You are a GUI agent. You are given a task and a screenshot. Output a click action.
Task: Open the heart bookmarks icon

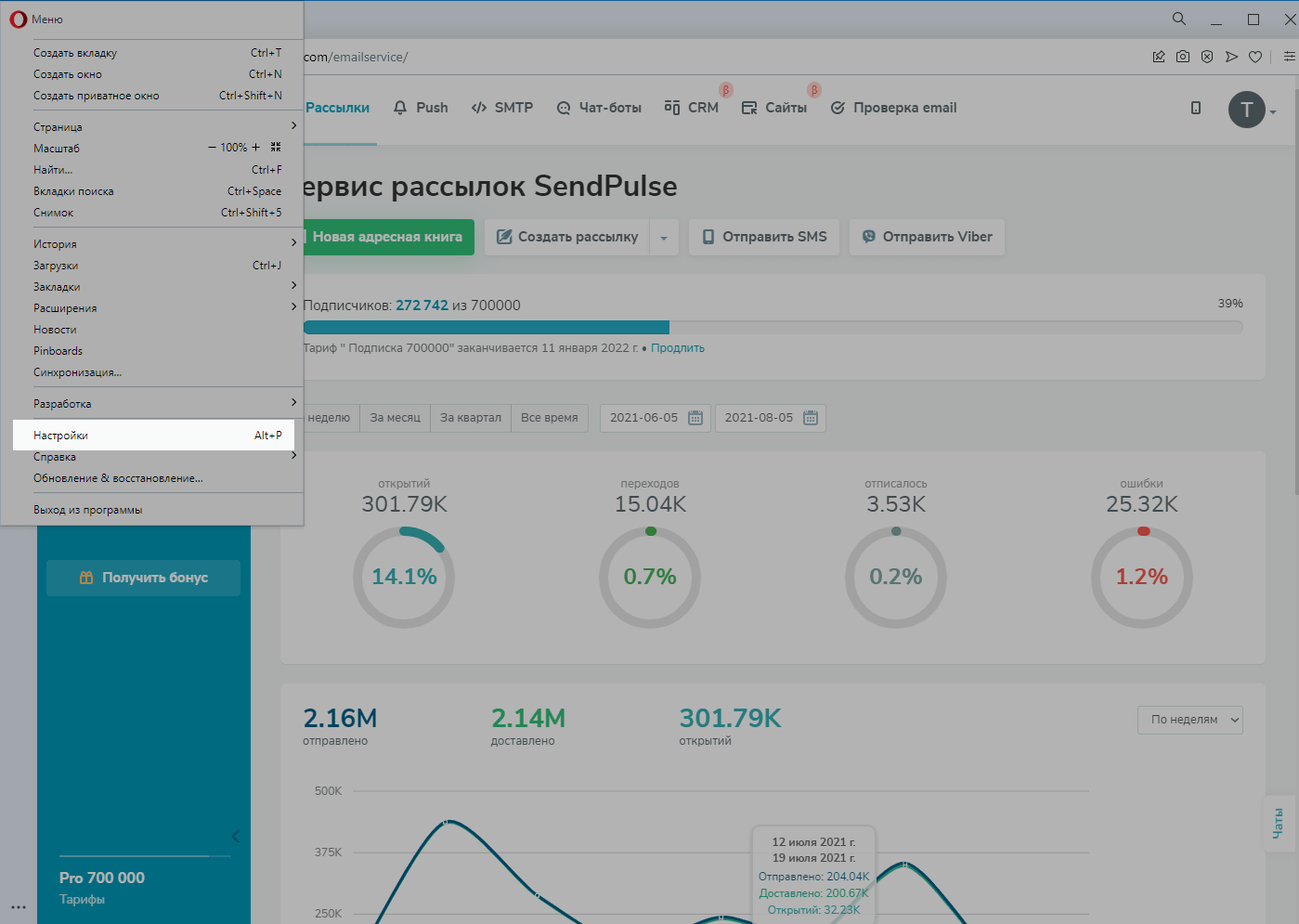click(1255, 57)
